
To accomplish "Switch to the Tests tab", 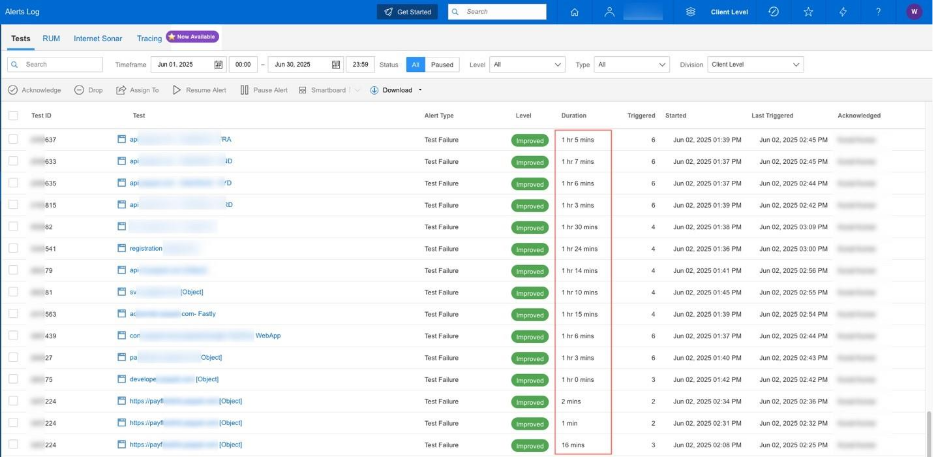I will (21, 38).
